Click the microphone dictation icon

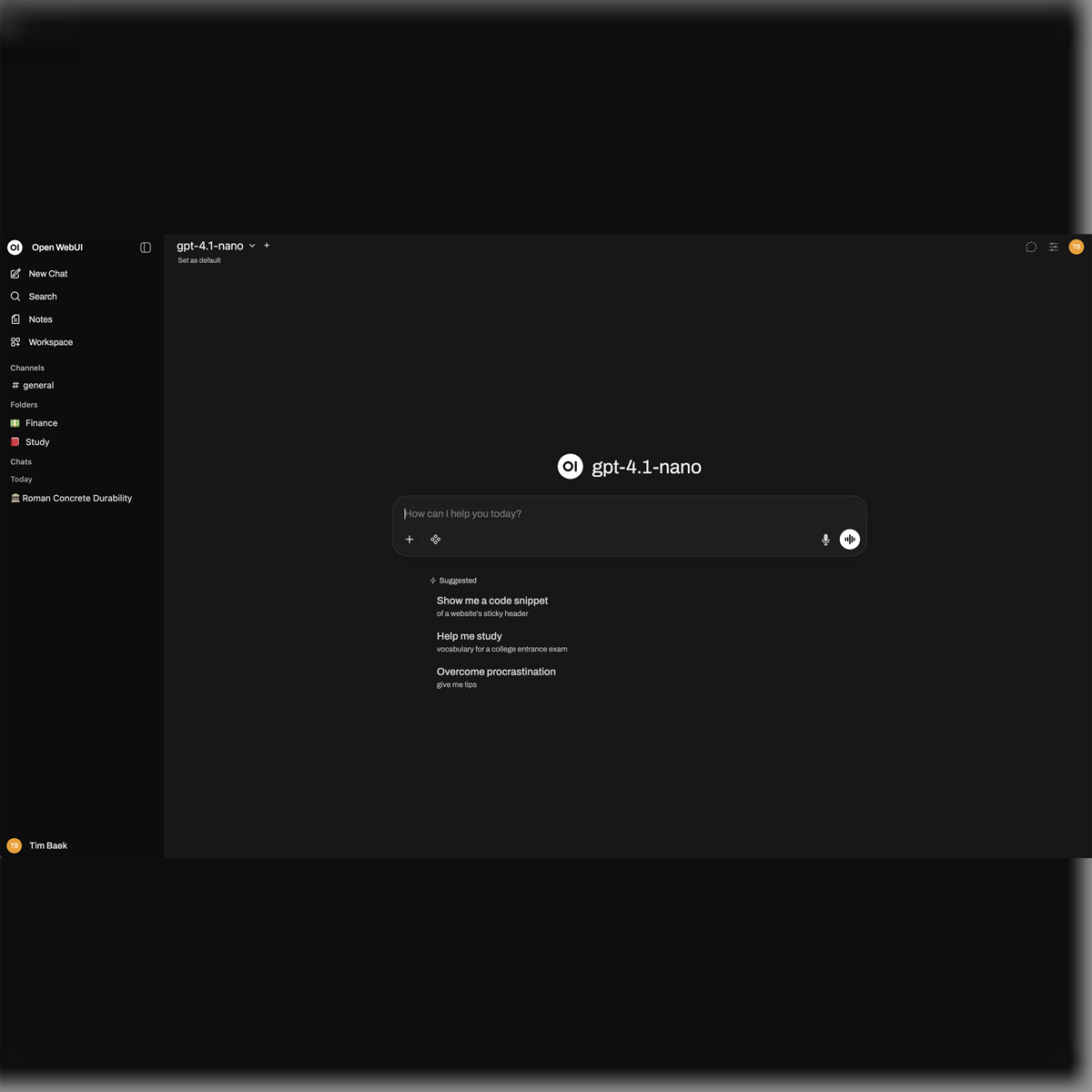(x=825, y=540)
